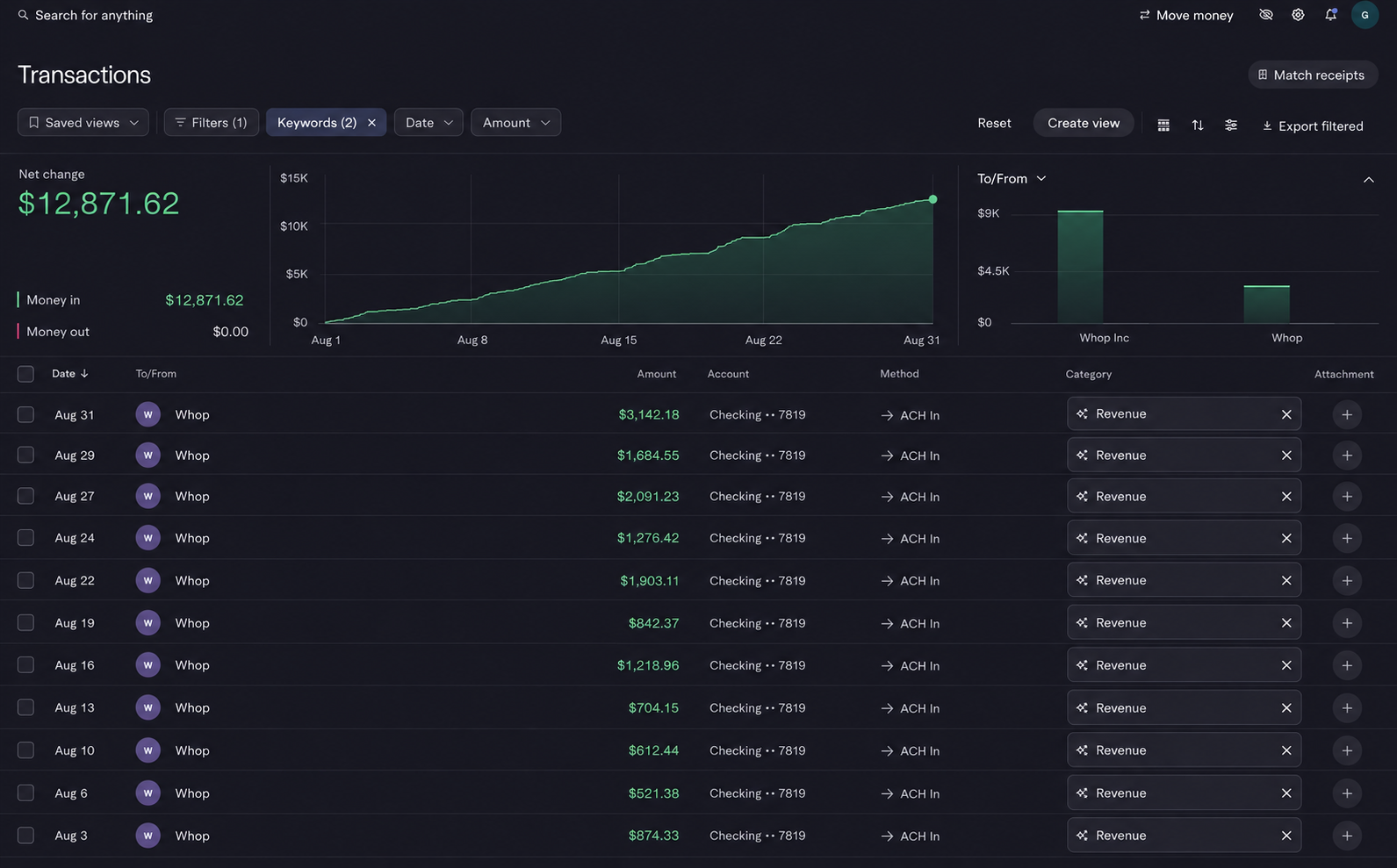Open sort arrows icon
Screen dimensions: 1397x868
(x=1198, y=126)
